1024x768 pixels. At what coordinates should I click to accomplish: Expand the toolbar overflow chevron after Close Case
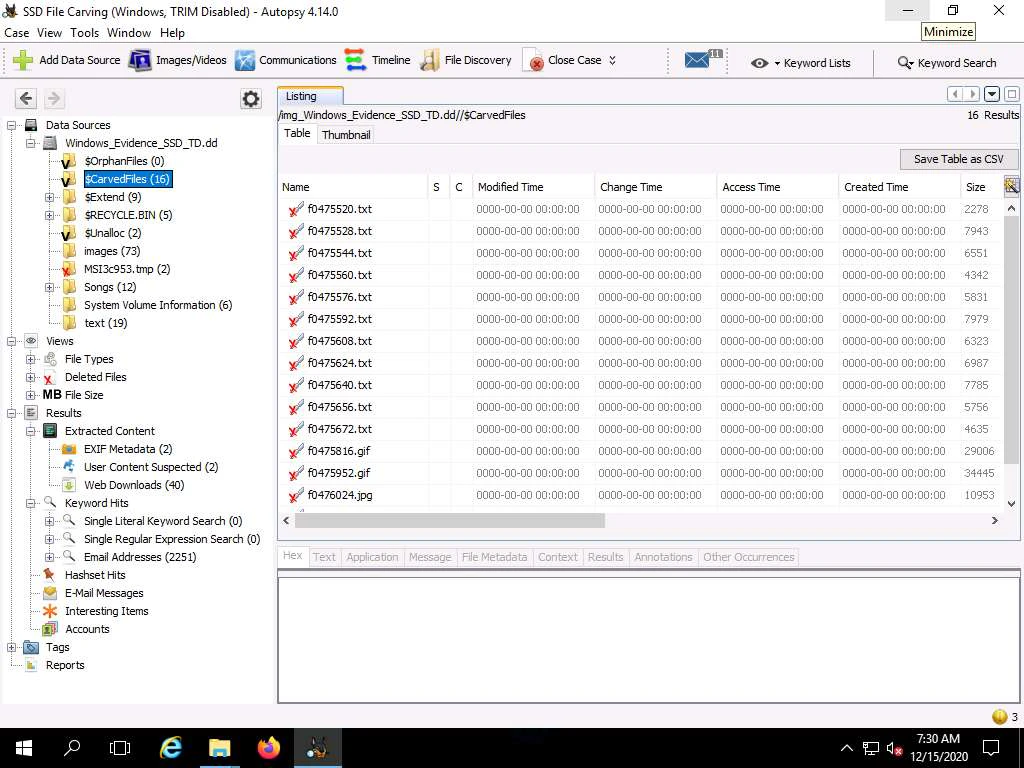coord(613,60)
